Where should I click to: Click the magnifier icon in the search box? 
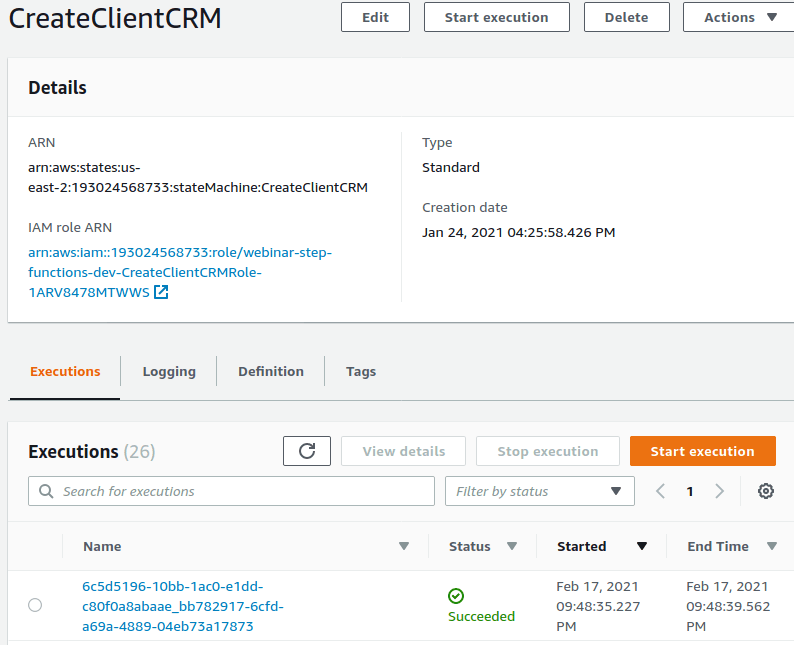[x=46, y=491]
